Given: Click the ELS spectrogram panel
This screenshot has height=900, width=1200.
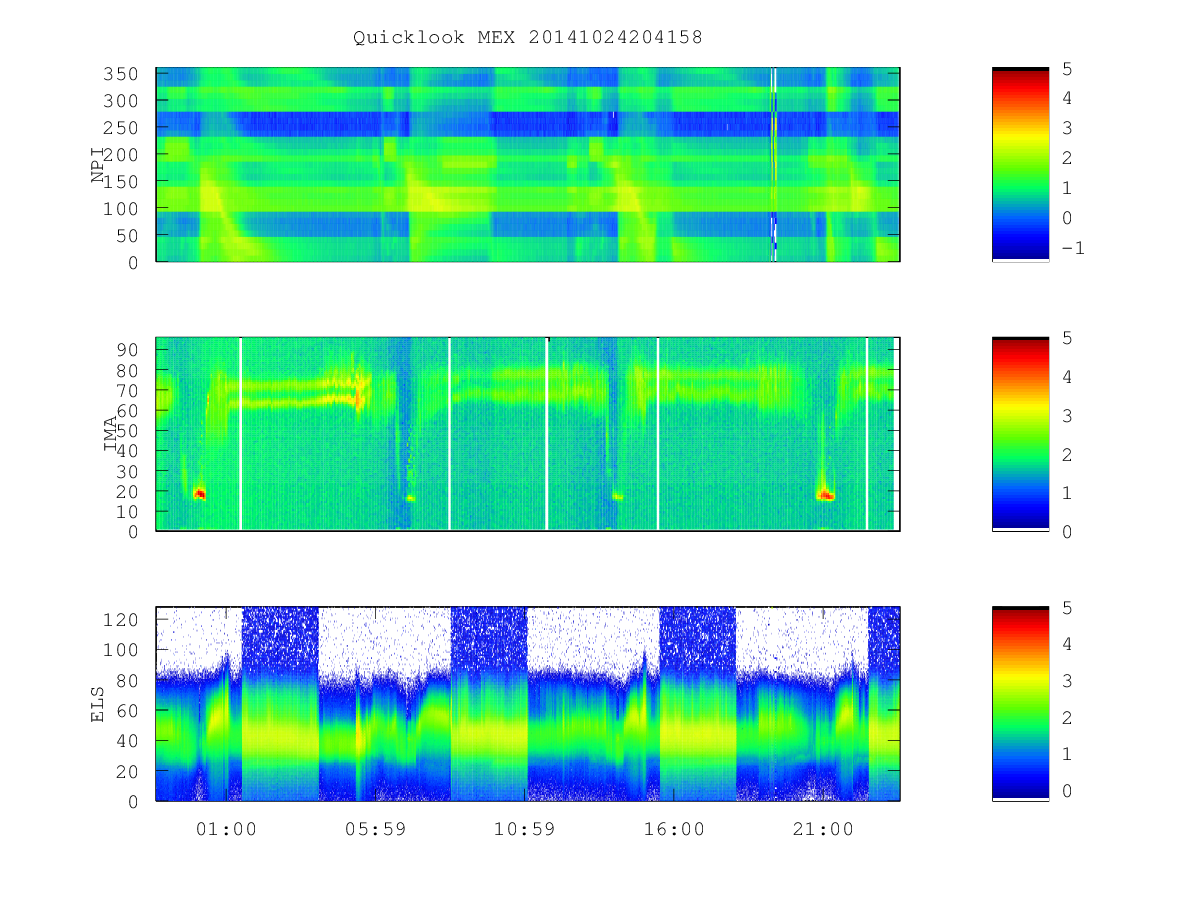Looking at the screenshot, I should click(x=528, y=704).
